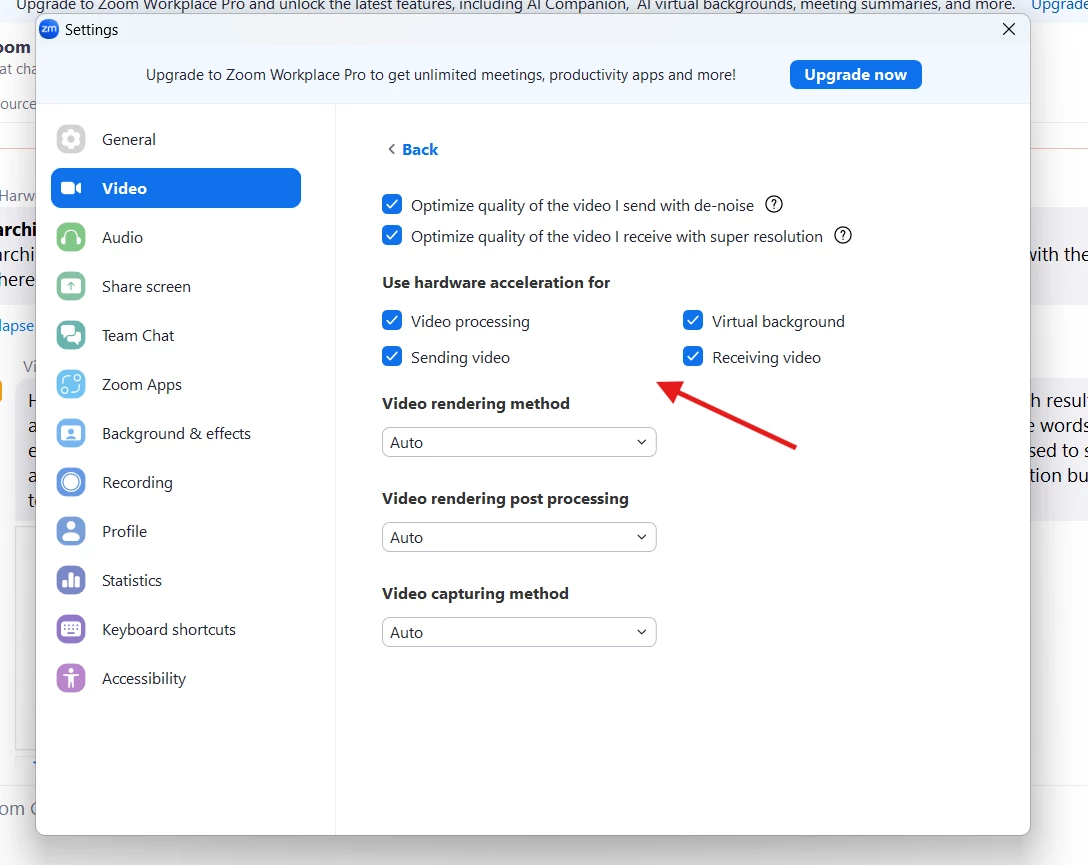Click the Audio headphones icon
This screenshot has width=1088, height=865.
(x=71, y=237)
